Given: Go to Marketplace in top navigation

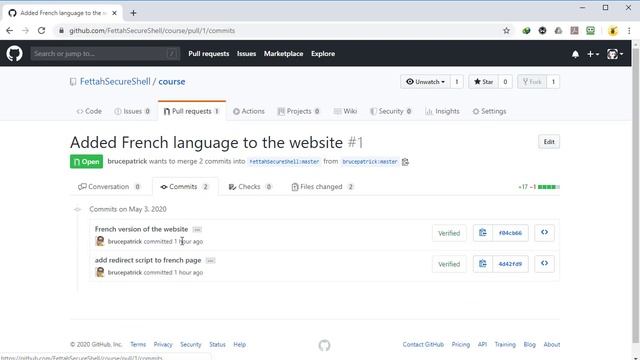Looking at the screenshot, I should click(x=283, y=53).
